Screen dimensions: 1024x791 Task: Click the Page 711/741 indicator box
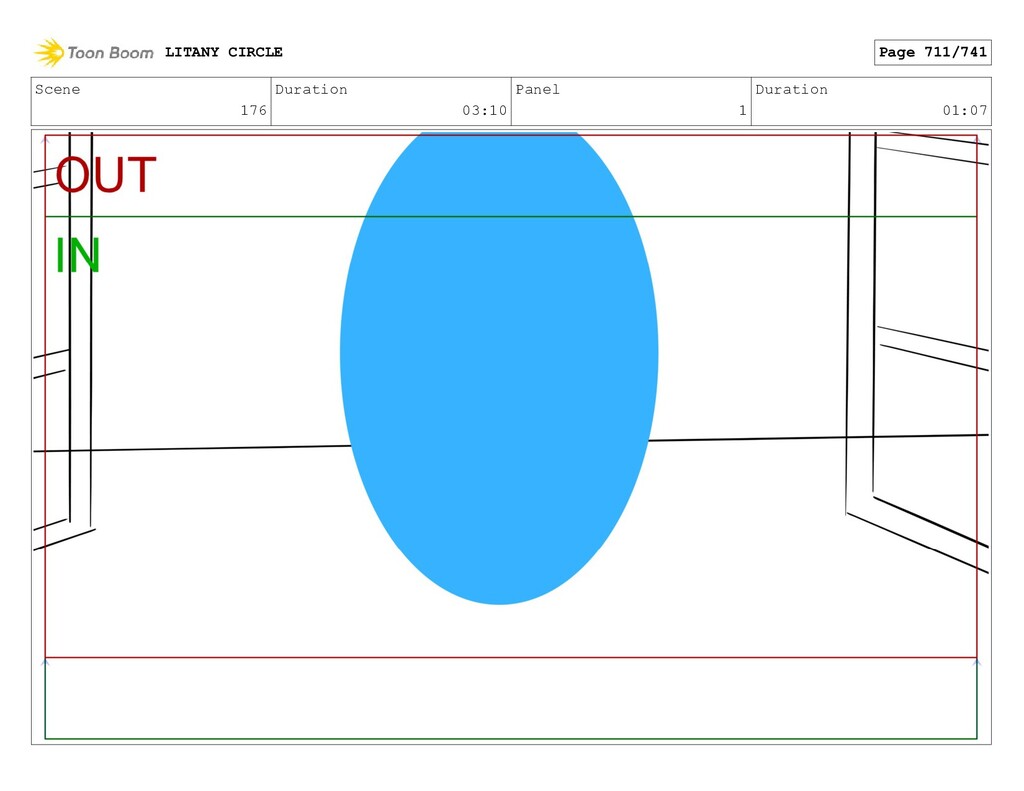point(933,52)
